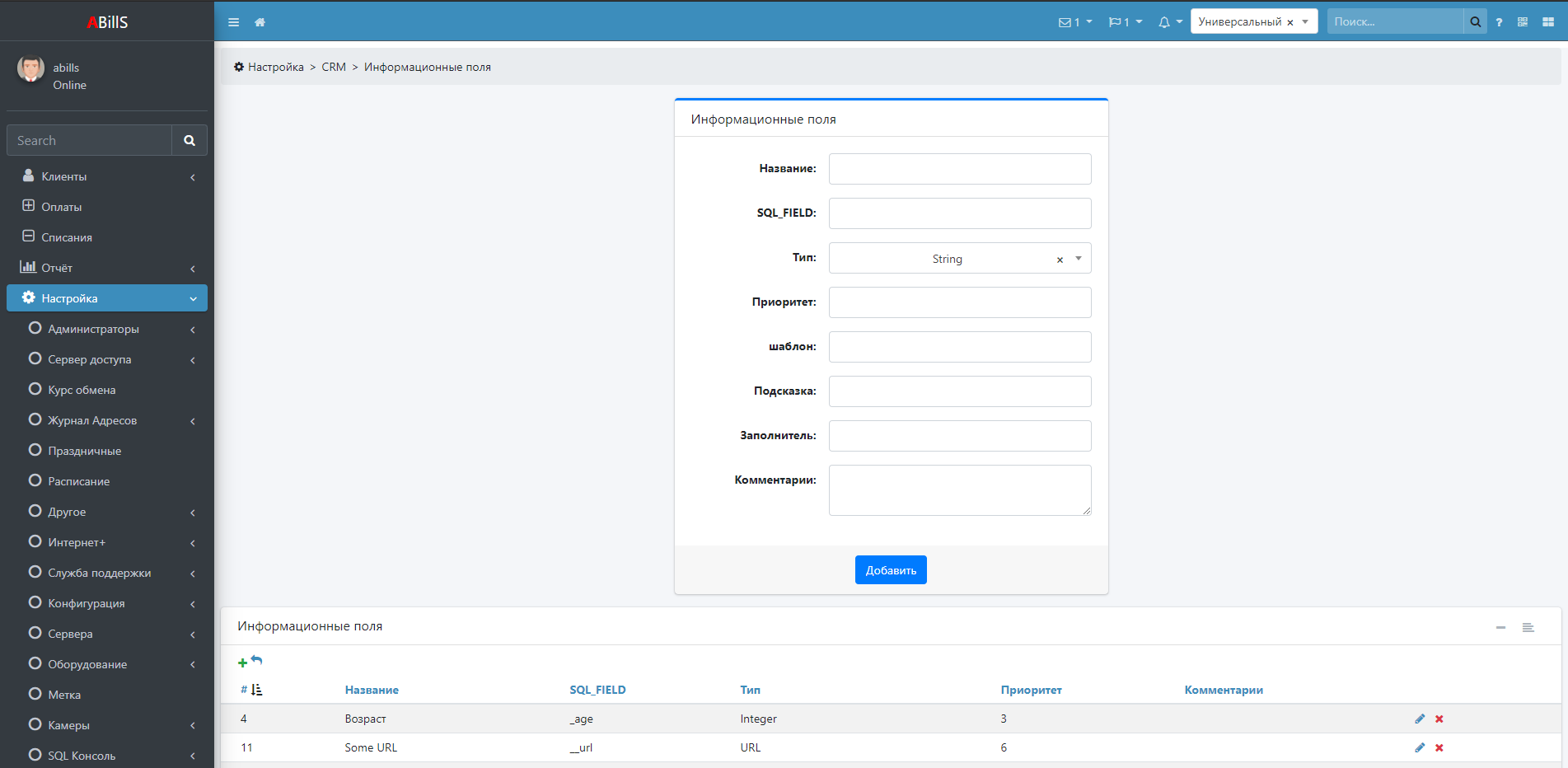Click the green plus add icon
Image resolution: width=1568 pixels, height=768 pixels.
(x=242, y=663)
